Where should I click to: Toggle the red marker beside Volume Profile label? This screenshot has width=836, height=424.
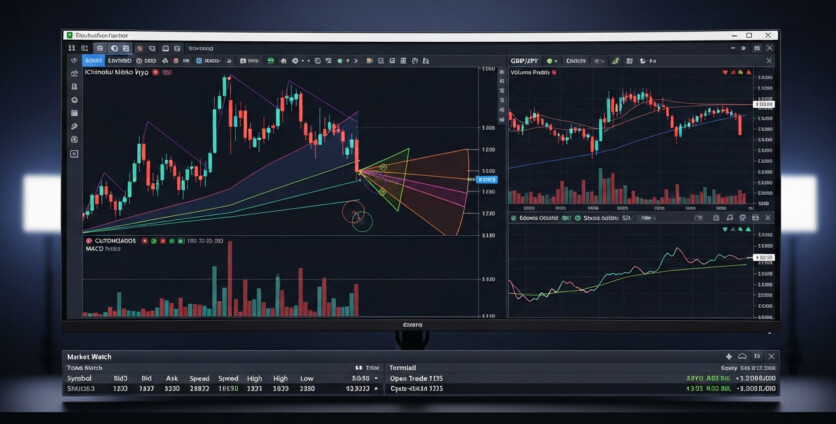pos(553,73)
